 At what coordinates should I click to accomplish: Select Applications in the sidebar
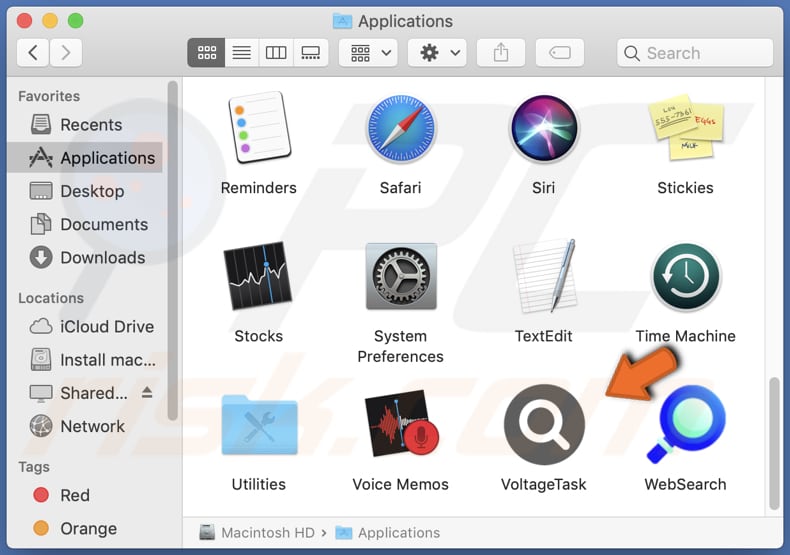point(85,158)
